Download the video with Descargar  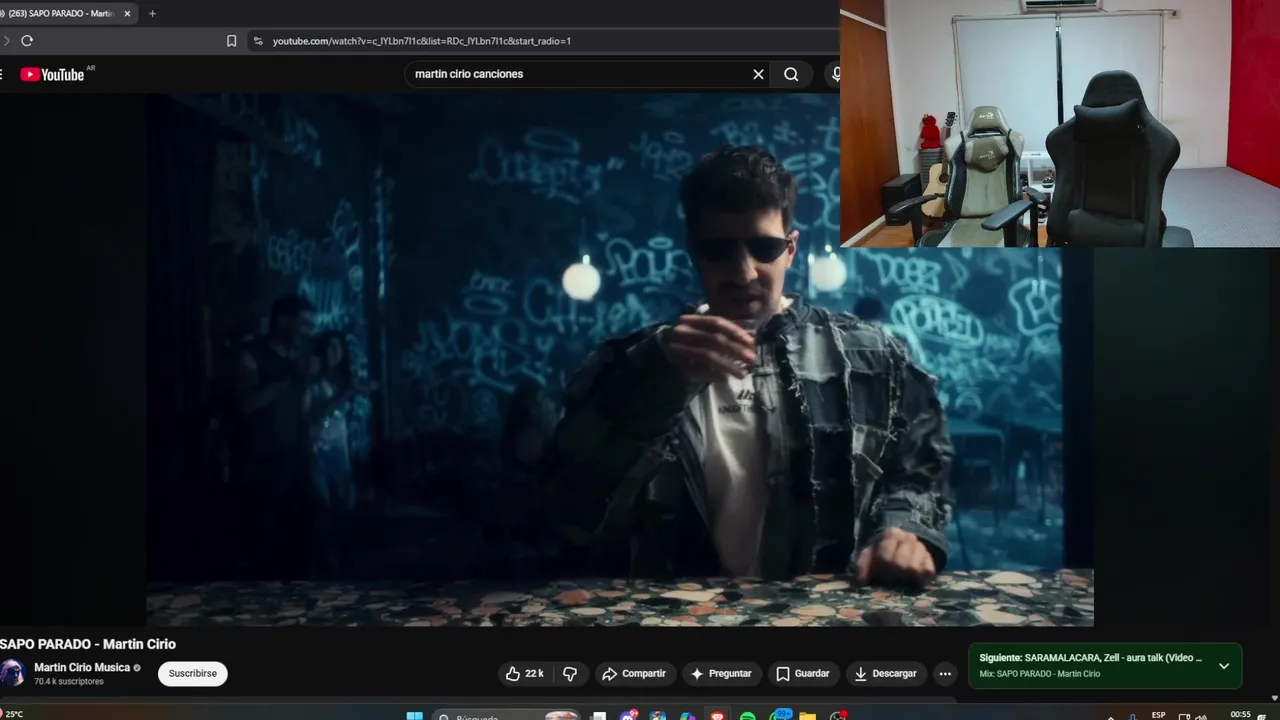coord(885,674)
